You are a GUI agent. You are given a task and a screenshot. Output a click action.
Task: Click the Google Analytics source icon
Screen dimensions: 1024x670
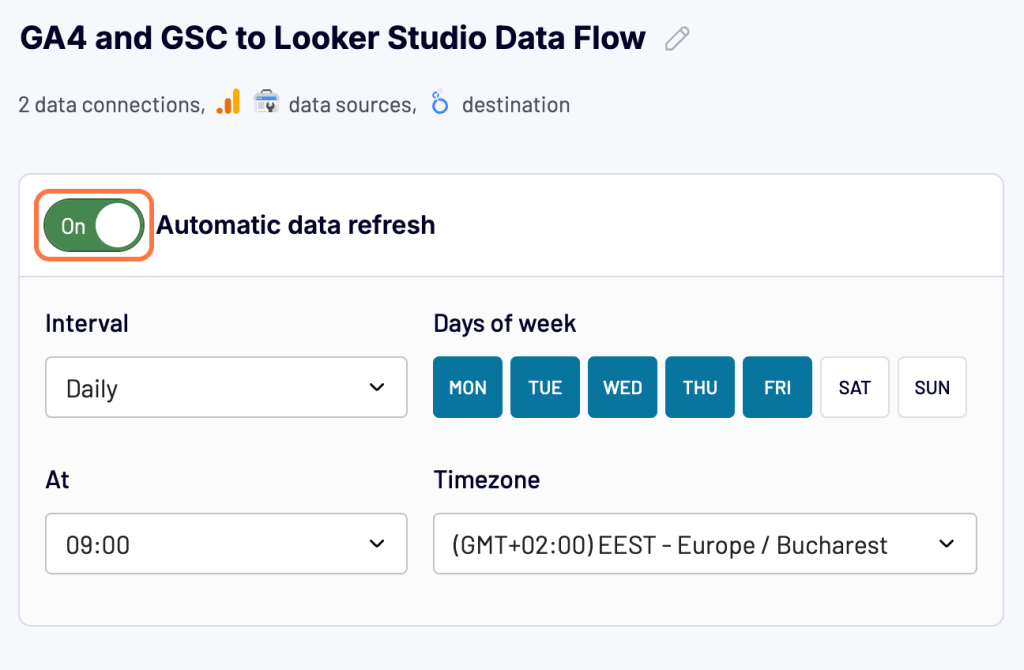(x=229, y=103)
